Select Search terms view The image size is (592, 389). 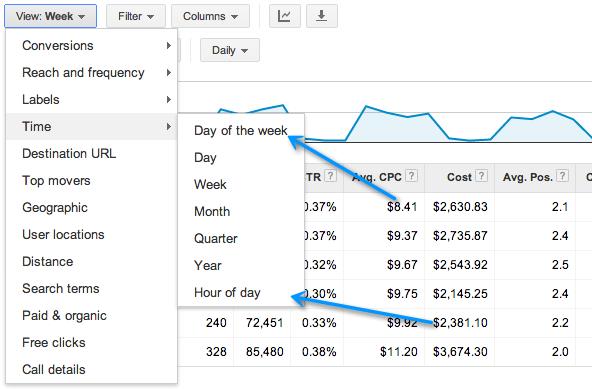click(x=91, y=289)
